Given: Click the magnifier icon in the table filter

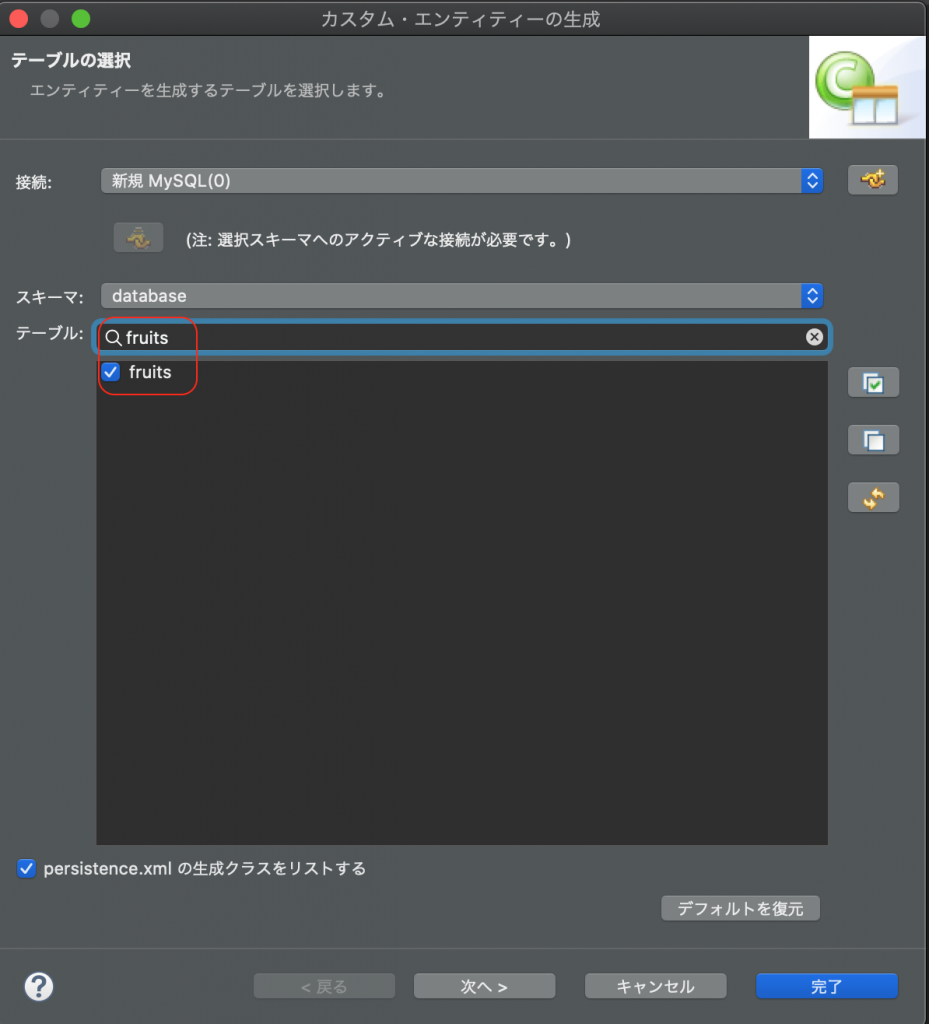Looking at the screenshot, I should pyautogui.click(x=114, y=337).
